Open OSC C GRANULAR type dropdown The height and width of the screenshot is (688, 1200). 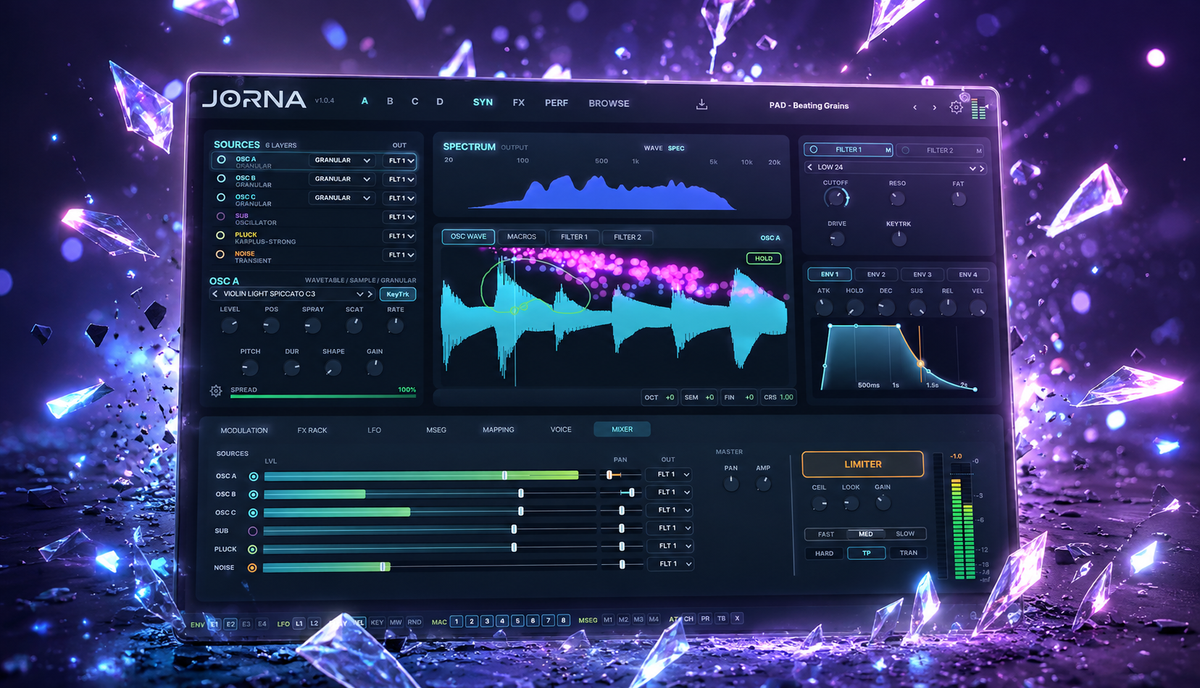pos(343,198)
